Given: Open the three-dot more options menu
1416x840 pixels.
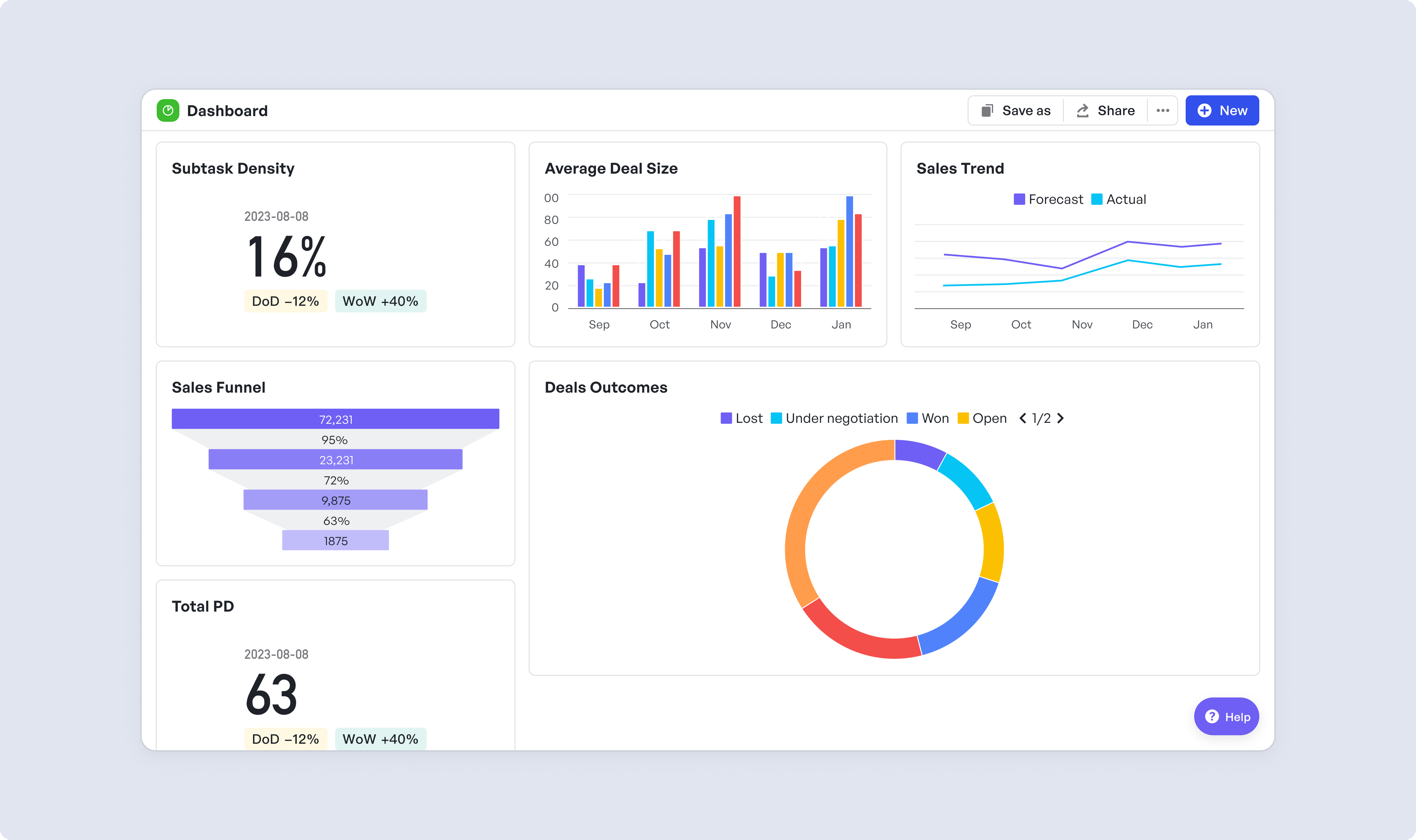Looking at the screenshot, I should click(x=1162, y=110).
